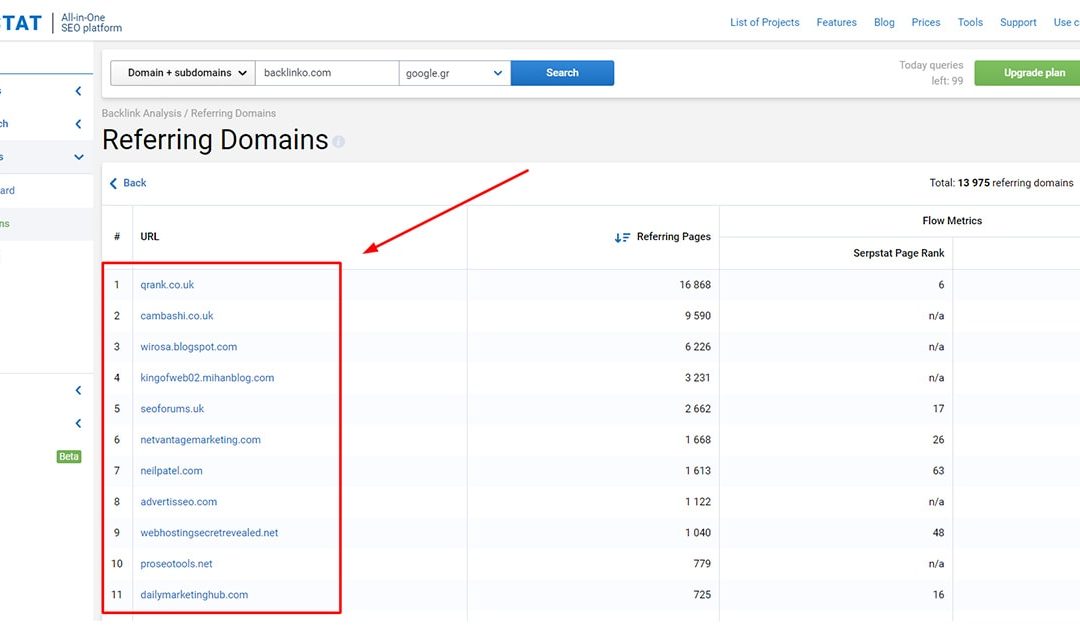
Task: Click Backlink Analysis in the breadcrumb
Action: point(141,114)
